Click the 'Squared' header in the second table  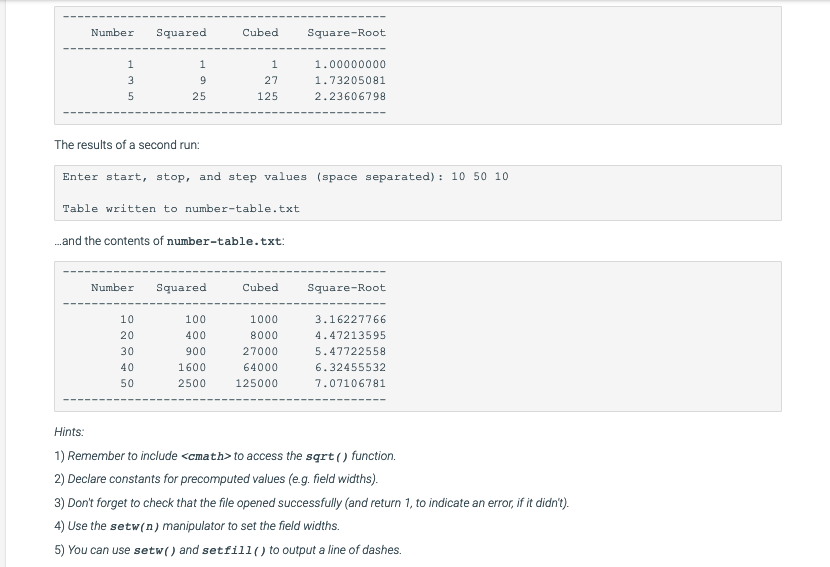tap(181, 288)
